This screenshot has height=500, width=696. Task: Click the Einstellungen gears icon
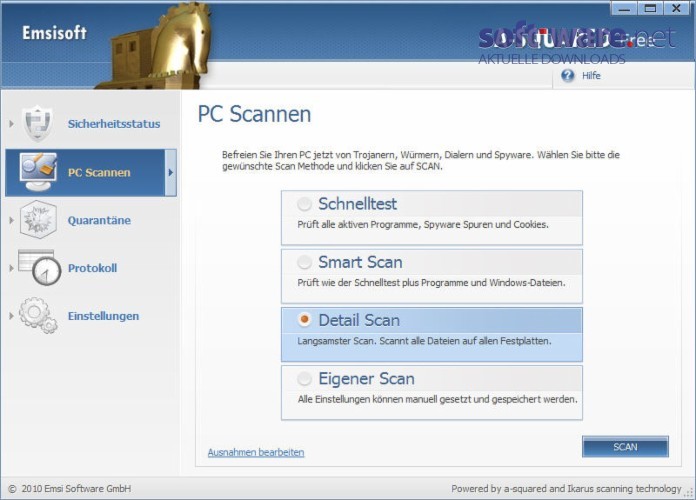pyautogui.click(x=38, y=315)
